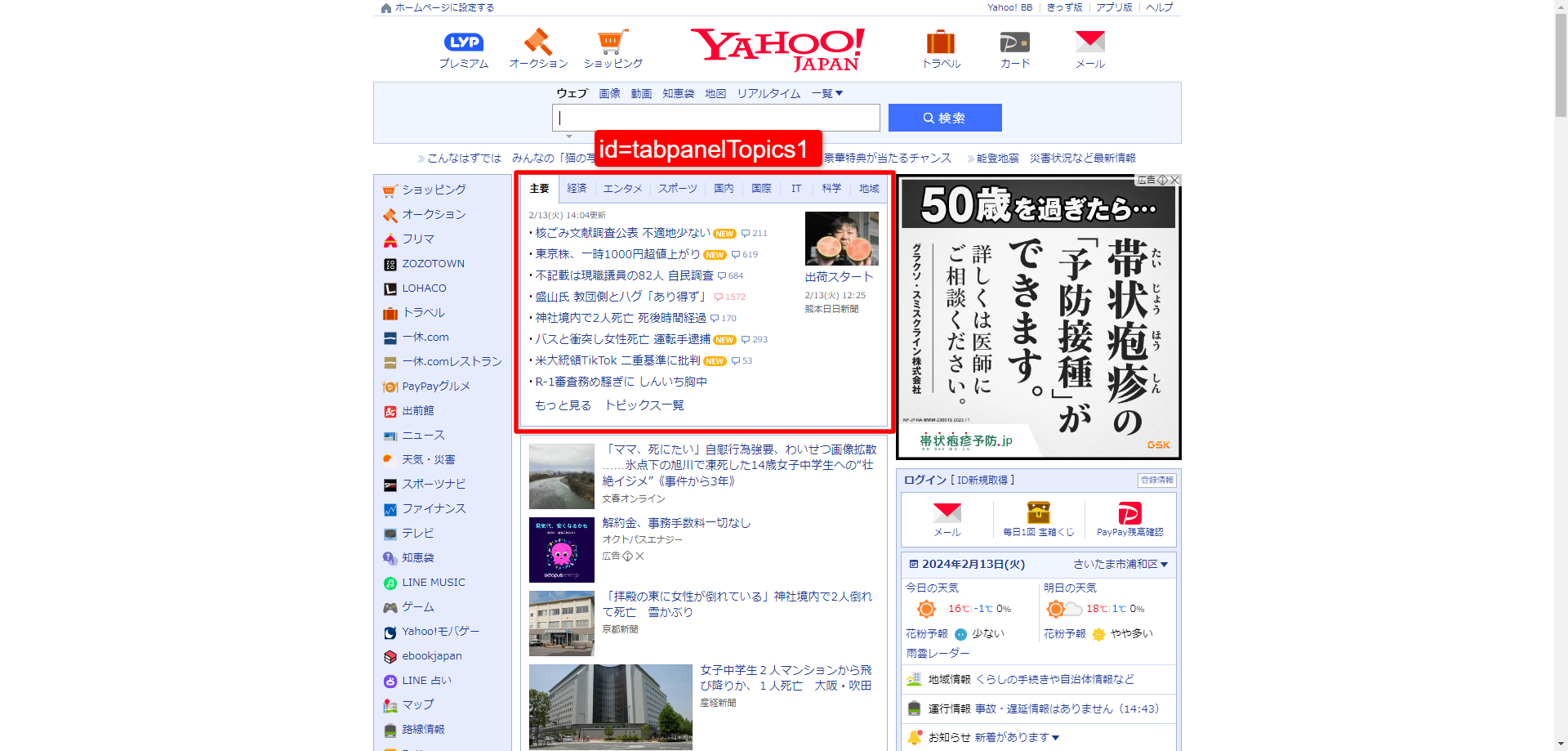1568x751 pixels.
Task: Open the Auction gavel icon in header
Action: click(x=538, y=42)
